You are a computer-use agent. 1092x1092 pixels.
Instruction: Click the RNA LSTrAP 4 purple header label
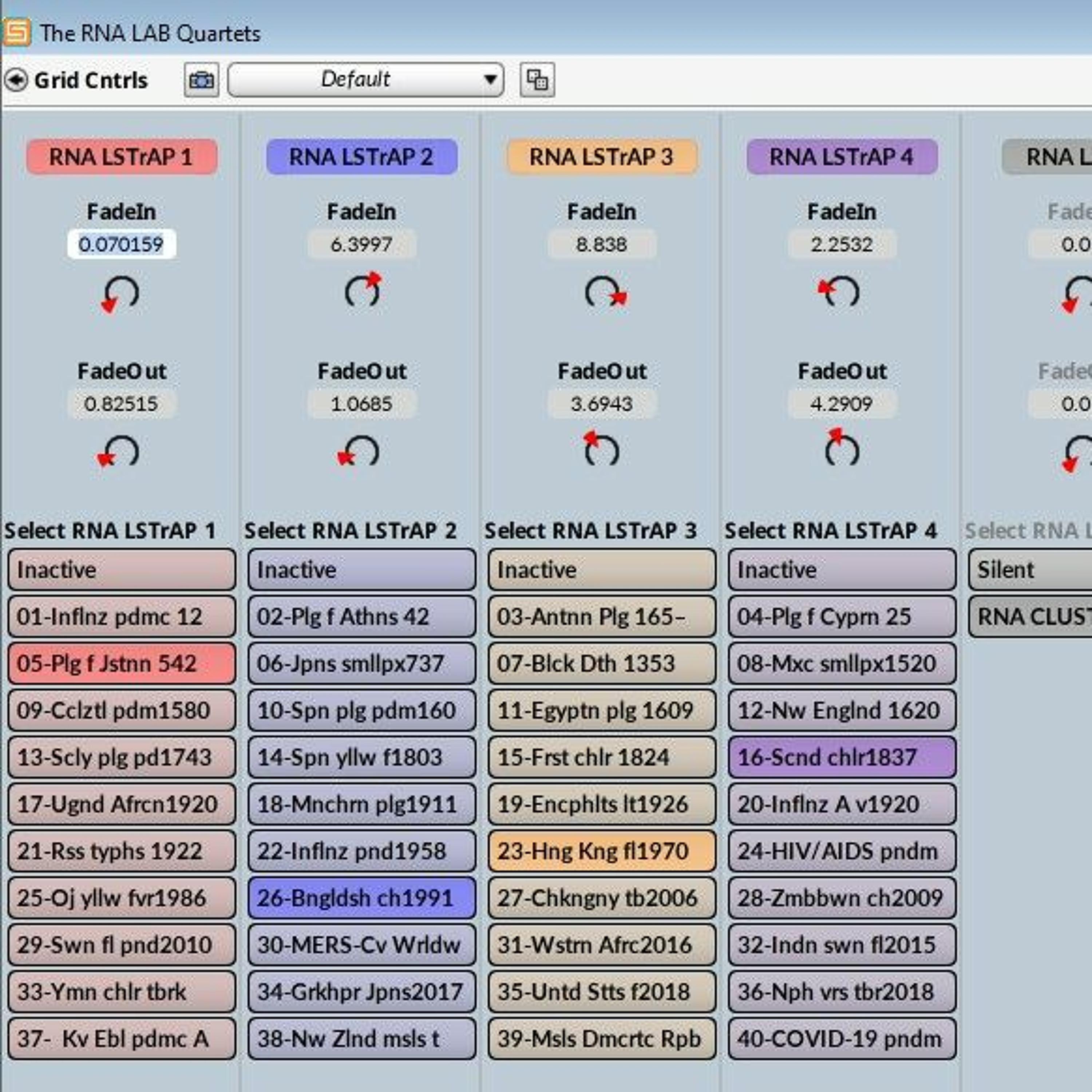click(x=842, y=157)
